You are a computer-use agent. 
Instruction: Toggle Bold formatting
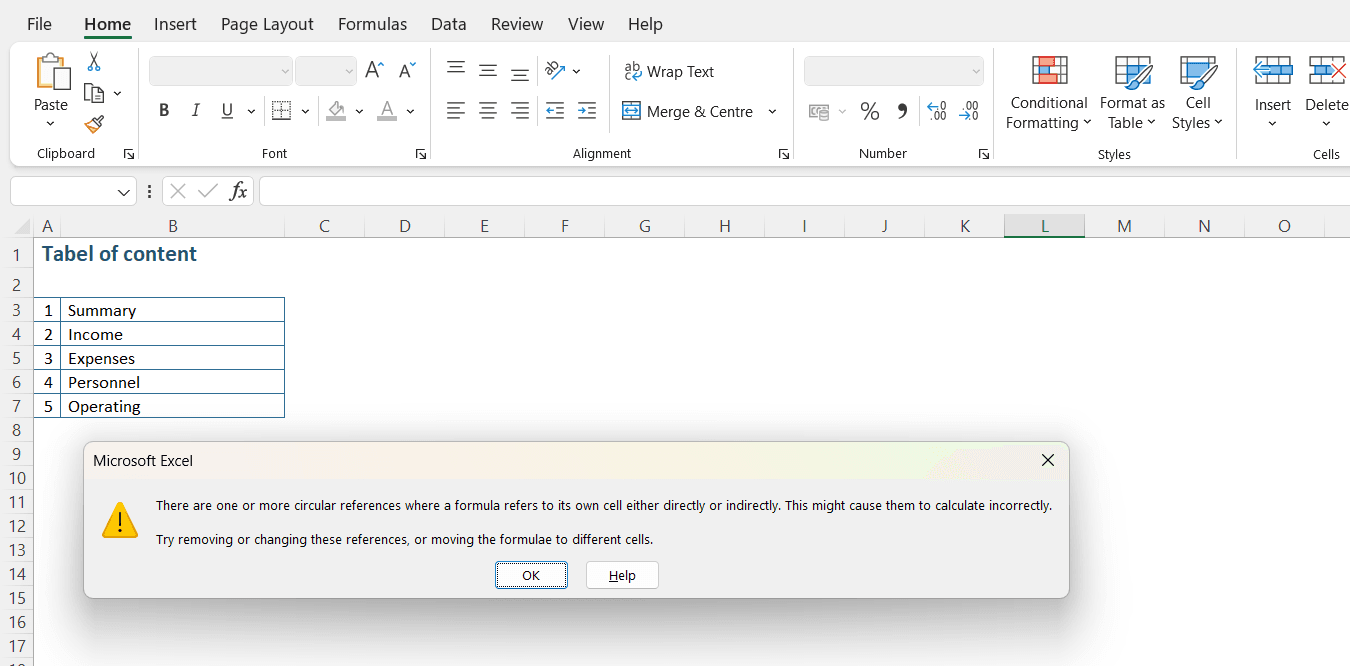164,111
